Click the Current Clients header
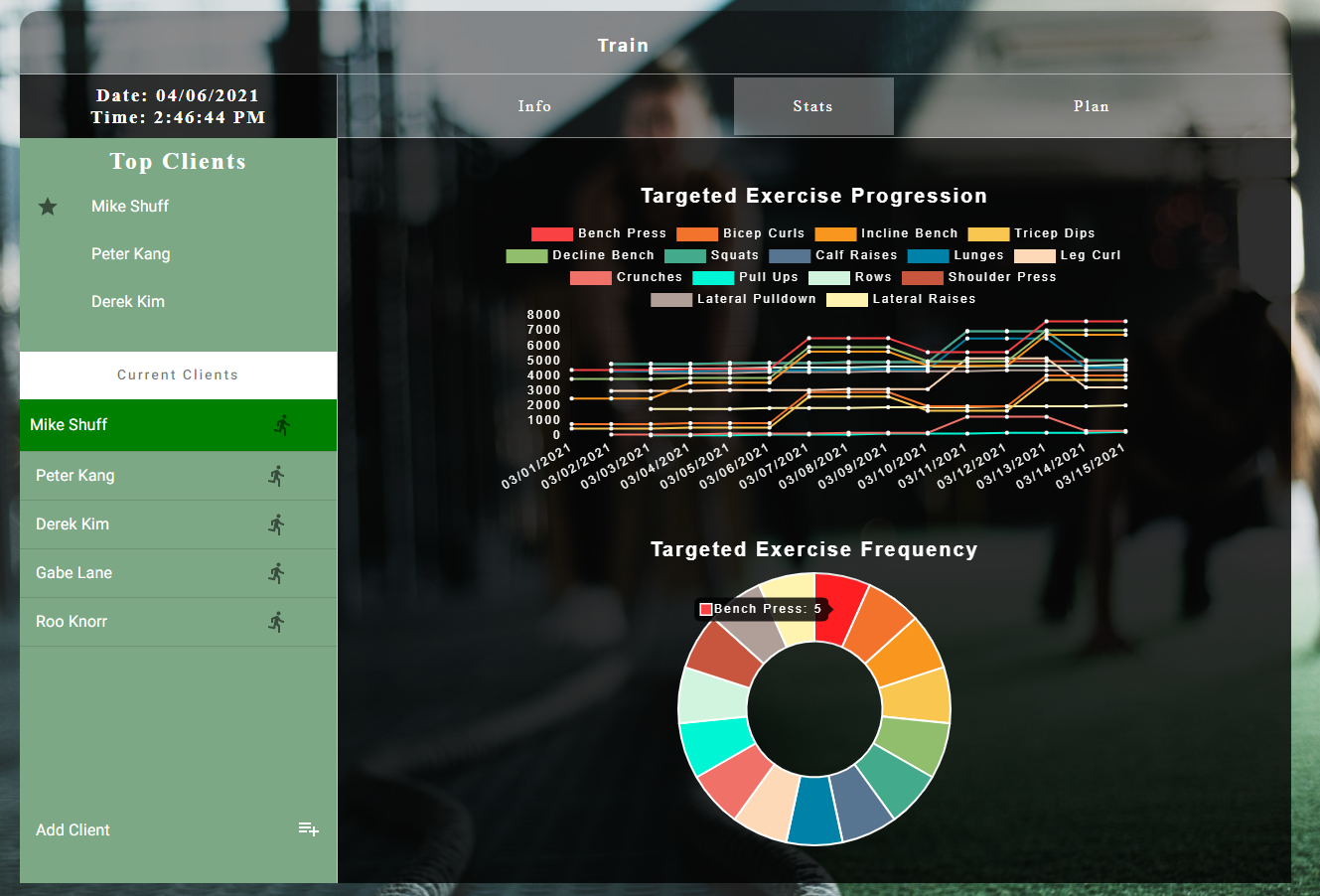 pos(178,375)
